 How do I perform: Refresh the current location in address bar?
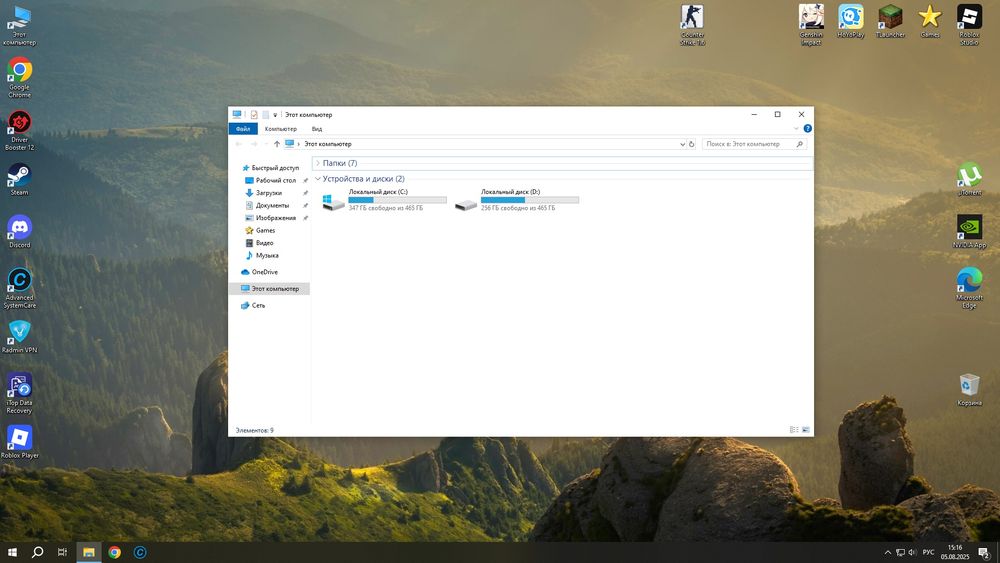[x=692, y=144]
